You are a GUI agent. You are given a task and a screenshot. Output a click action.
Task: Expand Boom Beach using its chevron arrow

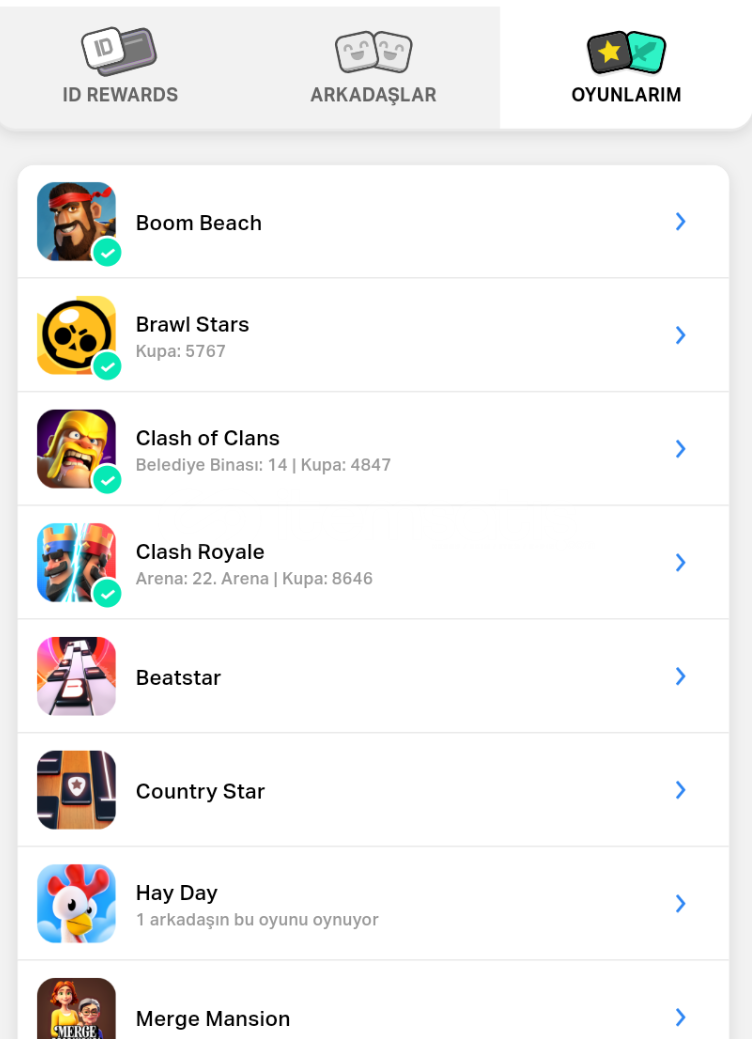pos(680,221)
